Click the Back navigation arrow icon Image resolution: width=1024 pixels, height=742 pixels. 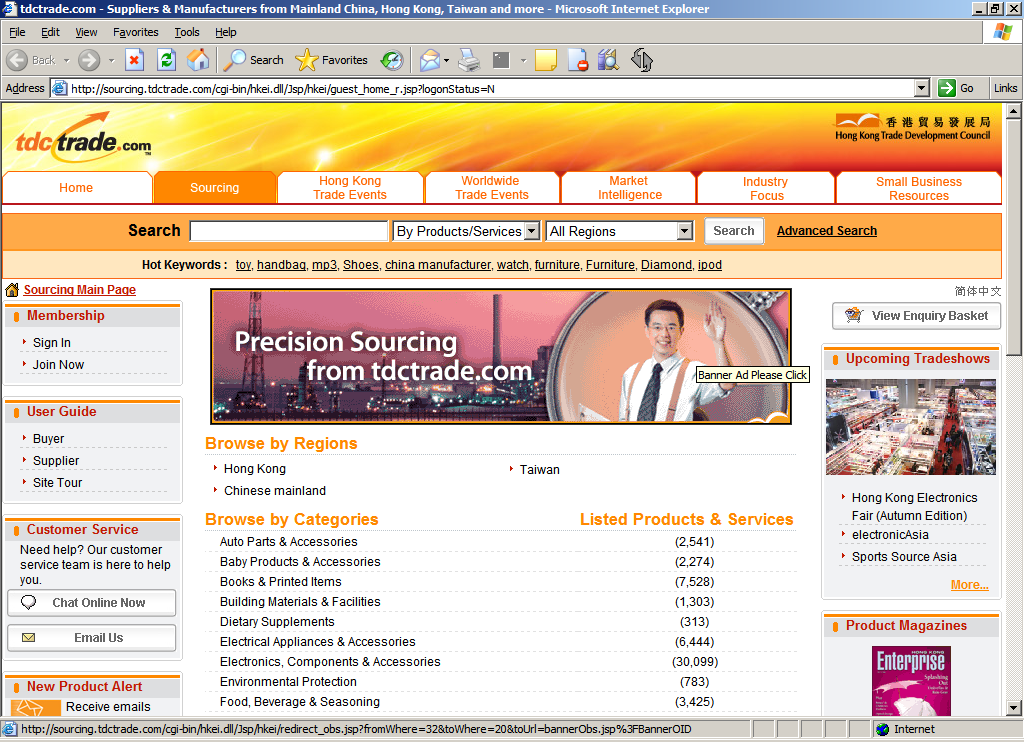tap(17, 60)
